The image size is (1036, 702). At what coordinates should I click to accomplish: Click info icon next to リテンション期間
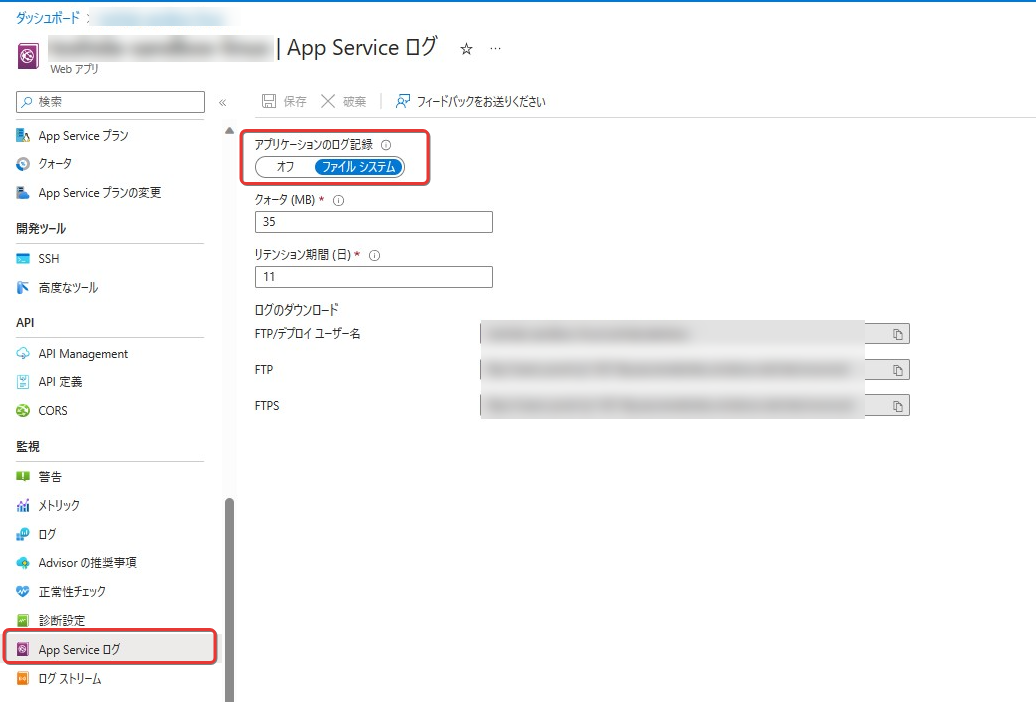tap(375, 255)
